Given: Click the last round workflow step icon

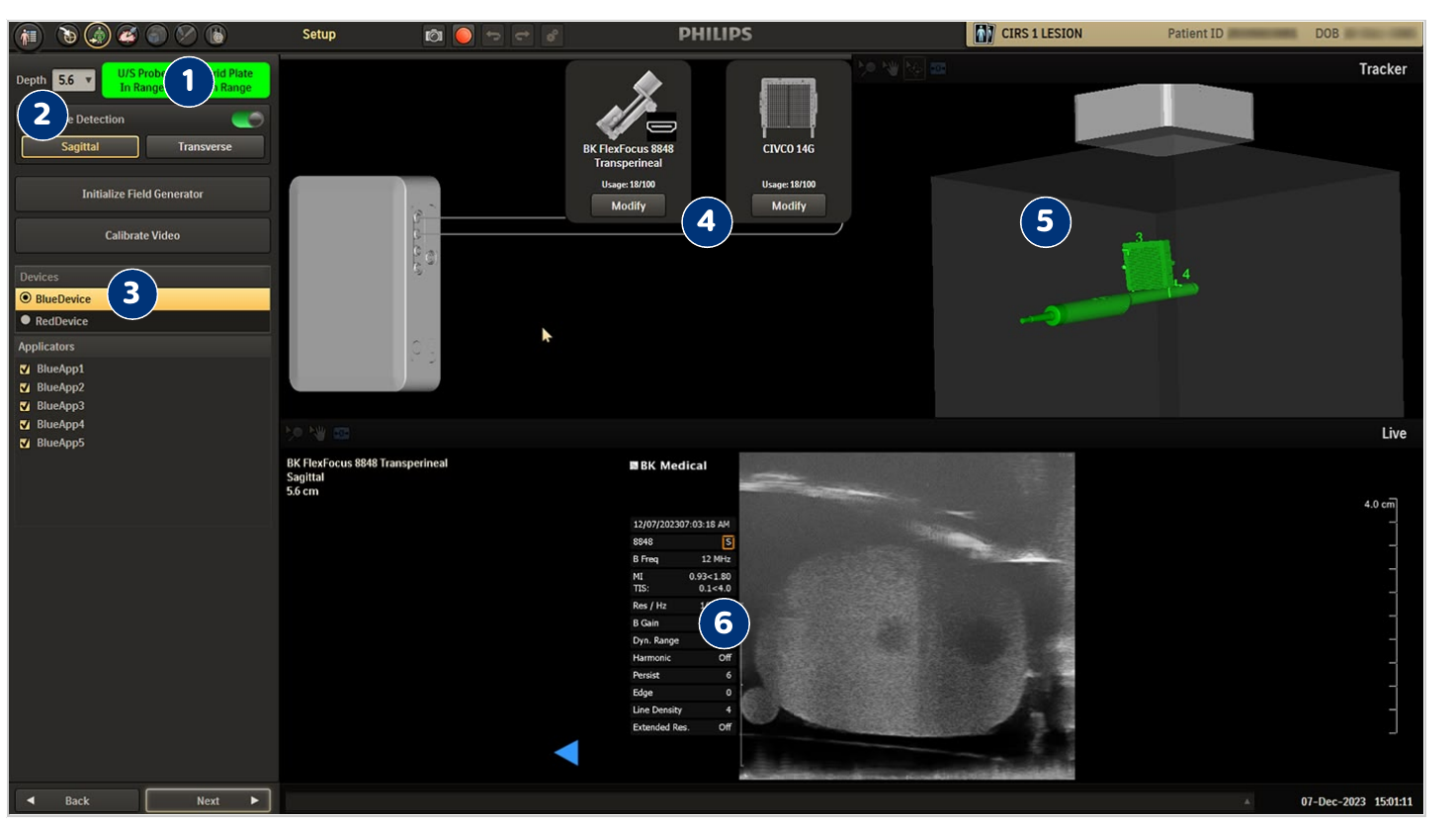Looking at the screenshot, I should coord(215,36).
